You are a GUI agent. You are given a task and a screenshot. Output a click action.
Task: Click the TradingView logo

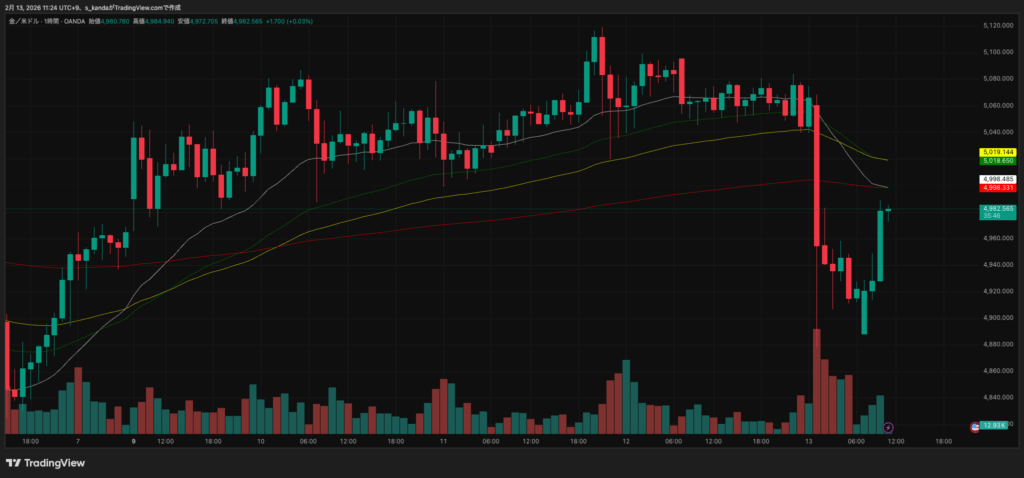45,463
